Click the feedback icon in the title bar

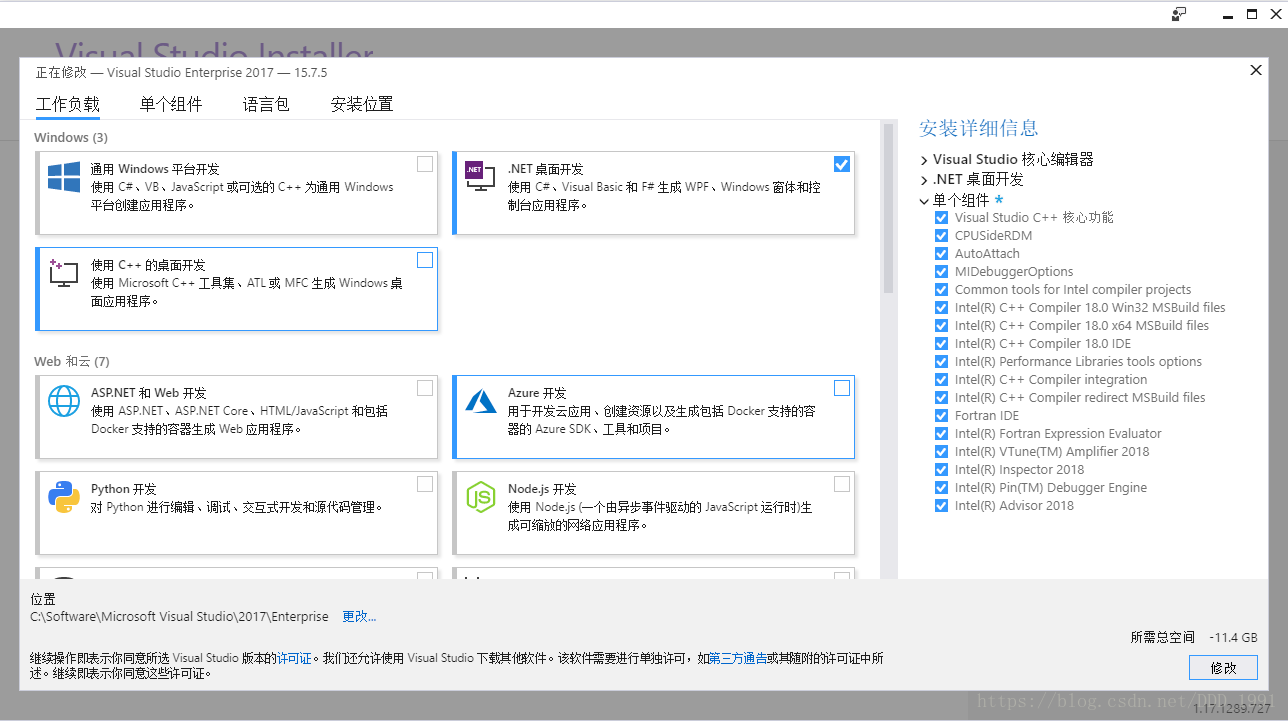pos(1179,14)
